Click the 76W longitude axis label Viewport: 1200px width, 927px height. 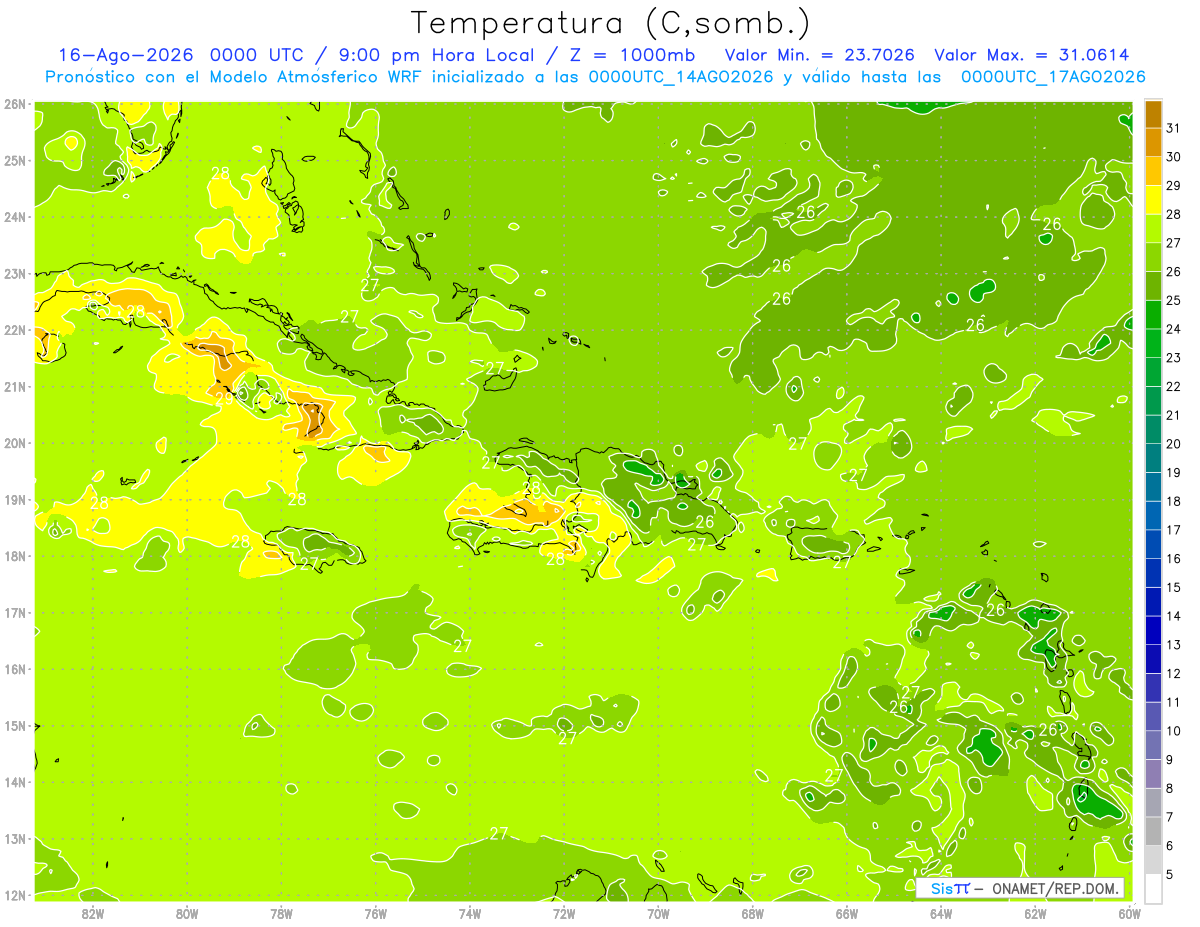pyautogui.click(x=375, y=914)
